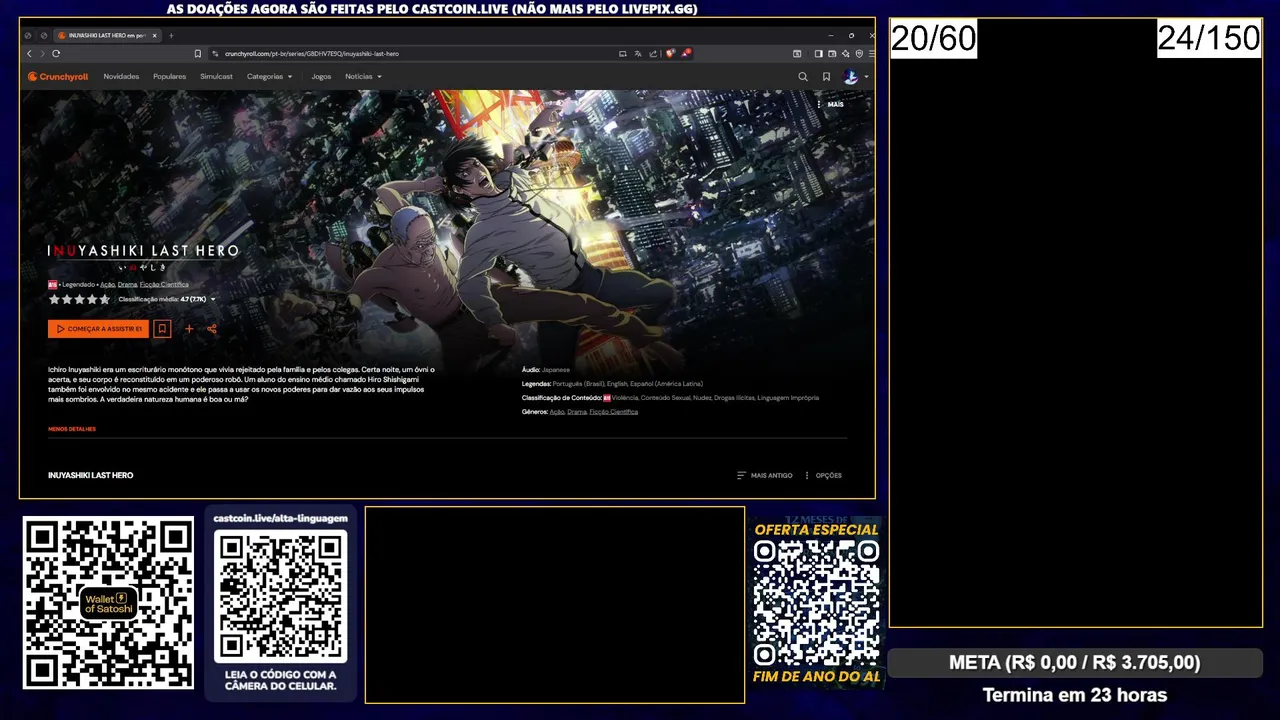
Task: Bookmark this page from the address bar
Action: click(x=198, y=53)
